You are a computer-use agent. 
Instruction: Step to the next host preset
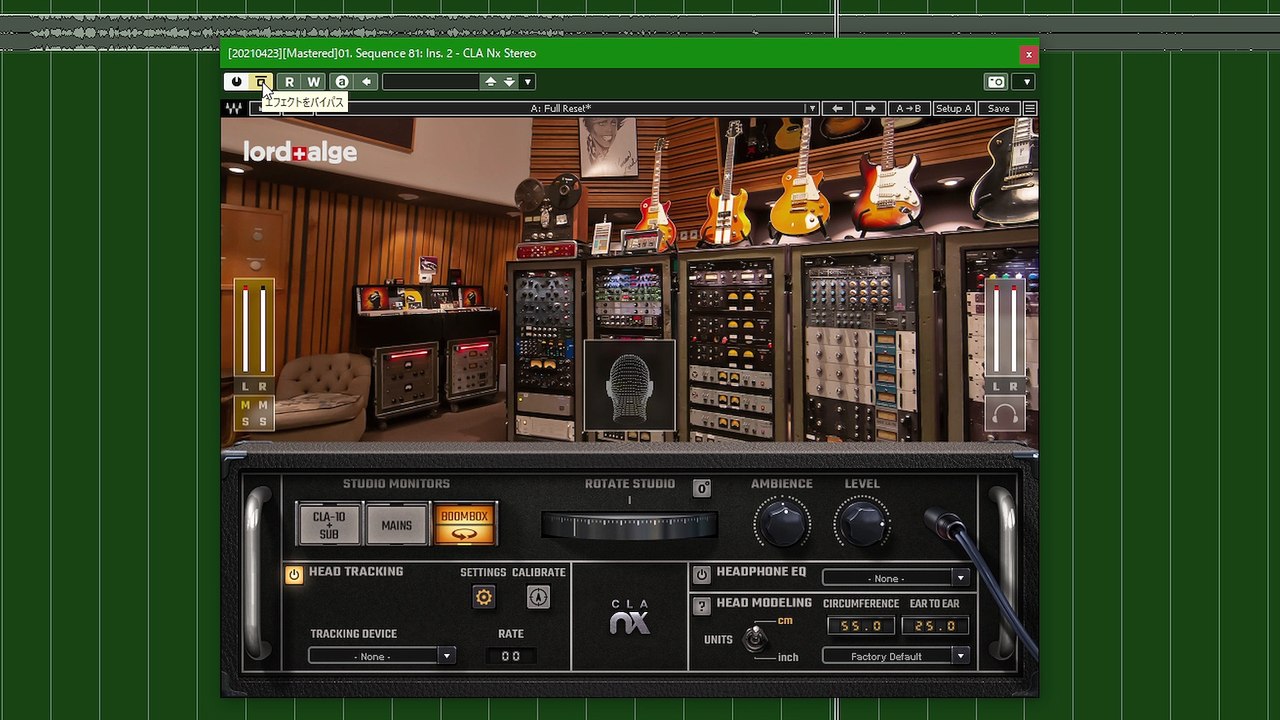pyautogui.click(x=509, y=82)
